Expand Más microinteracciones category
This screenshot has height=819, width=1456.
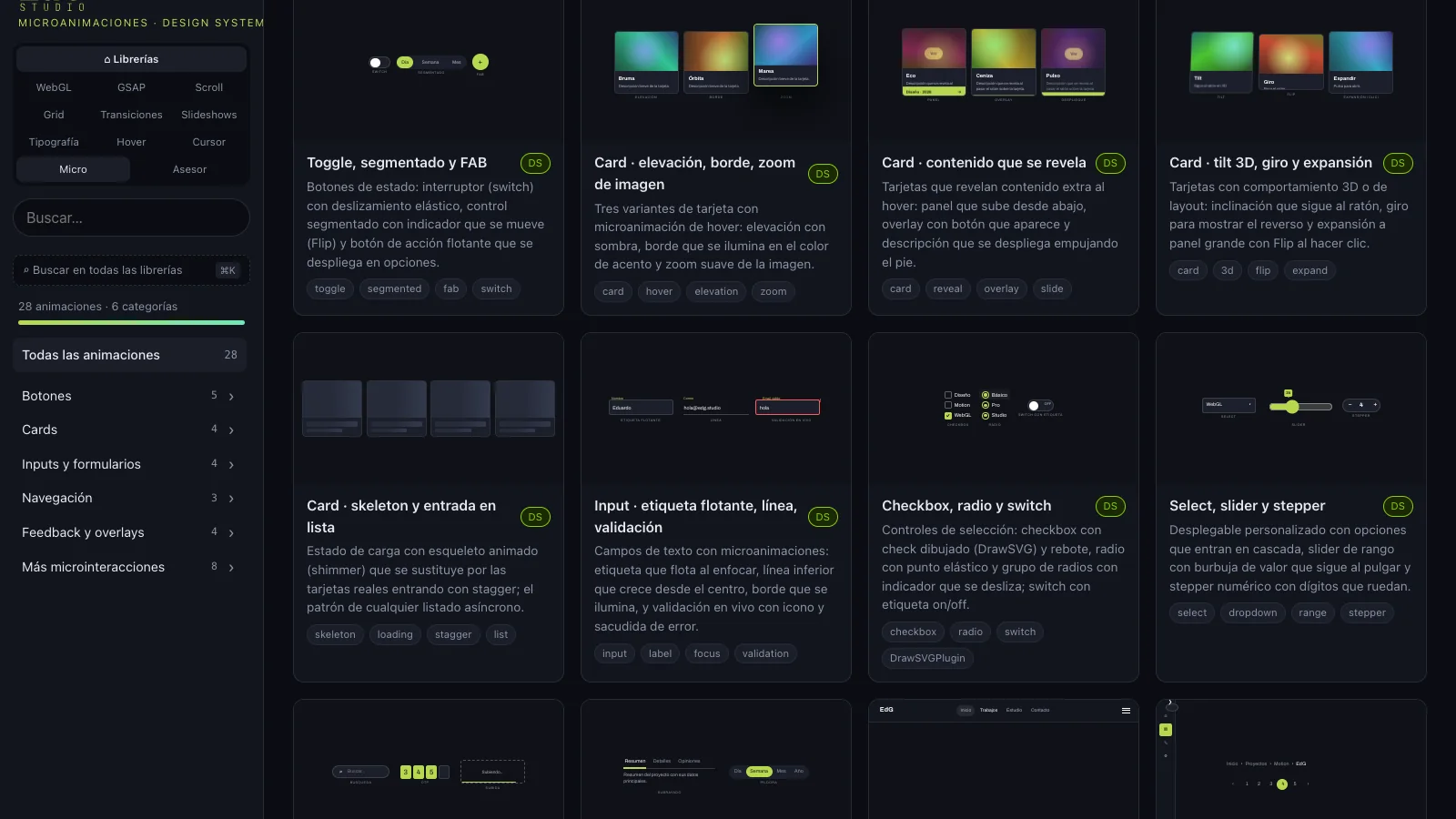(x=130, y=567)
